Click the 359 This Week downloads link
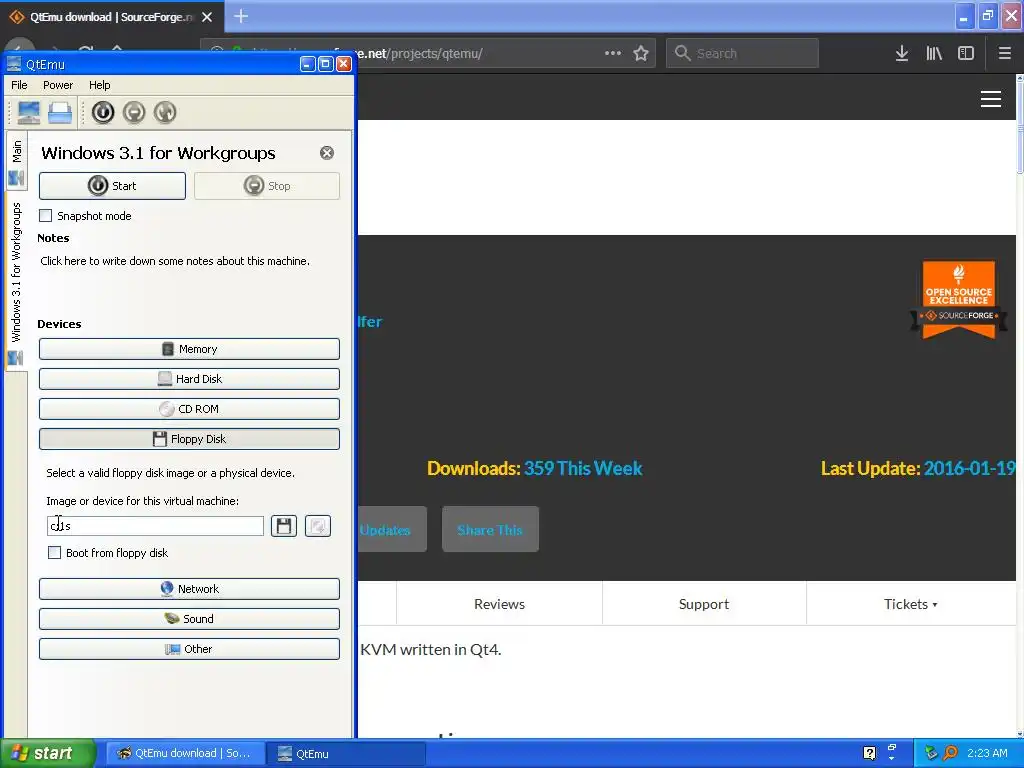Viewport: 1024px width, 768px height. tap(583, 468)
